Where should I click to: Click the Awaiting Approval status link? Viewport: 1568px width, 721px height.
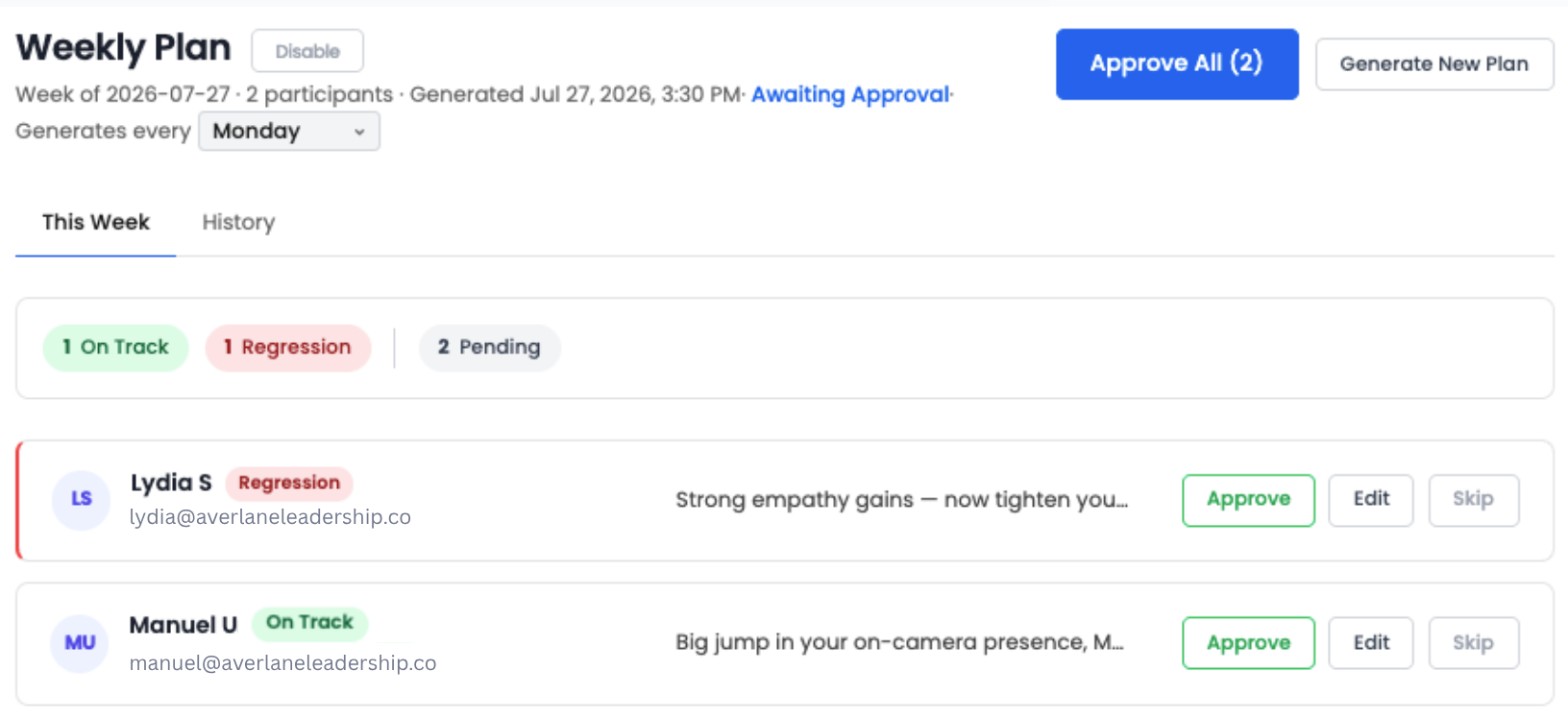(850, 94)
